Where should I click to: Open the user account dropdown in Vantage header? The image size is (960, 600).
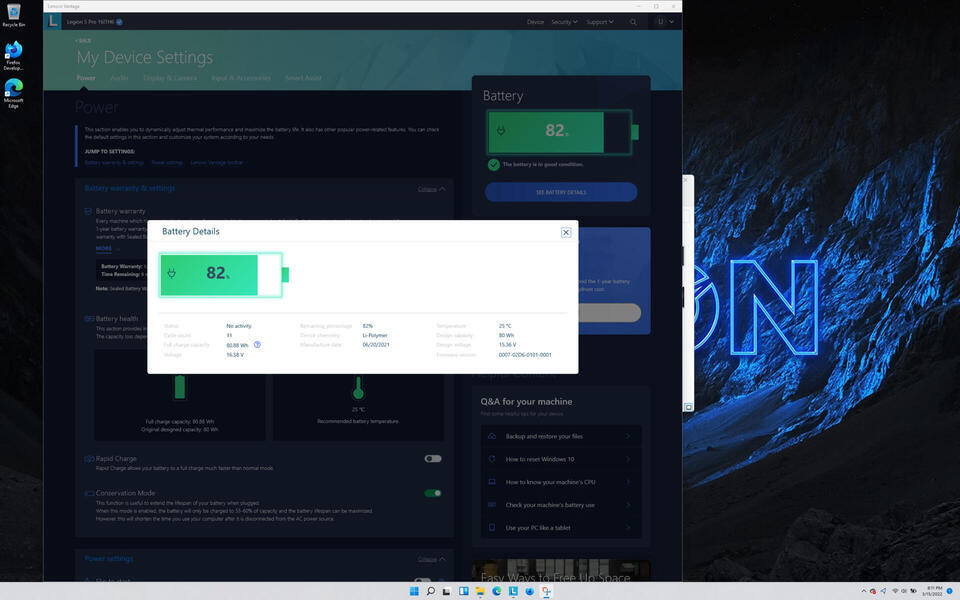pos(665,22)
